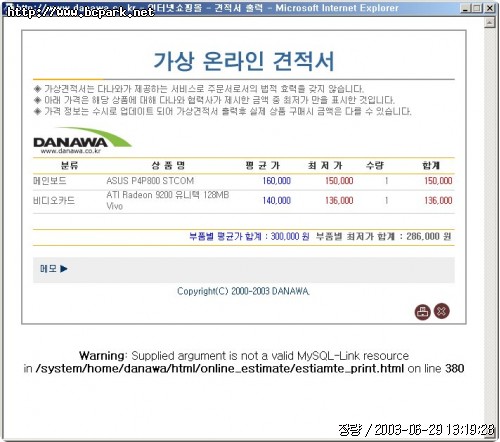This screenshot has width=500, height=442.
Task: Select the ASUS P4P800 STCOM product name
Action: coord(150,181)
